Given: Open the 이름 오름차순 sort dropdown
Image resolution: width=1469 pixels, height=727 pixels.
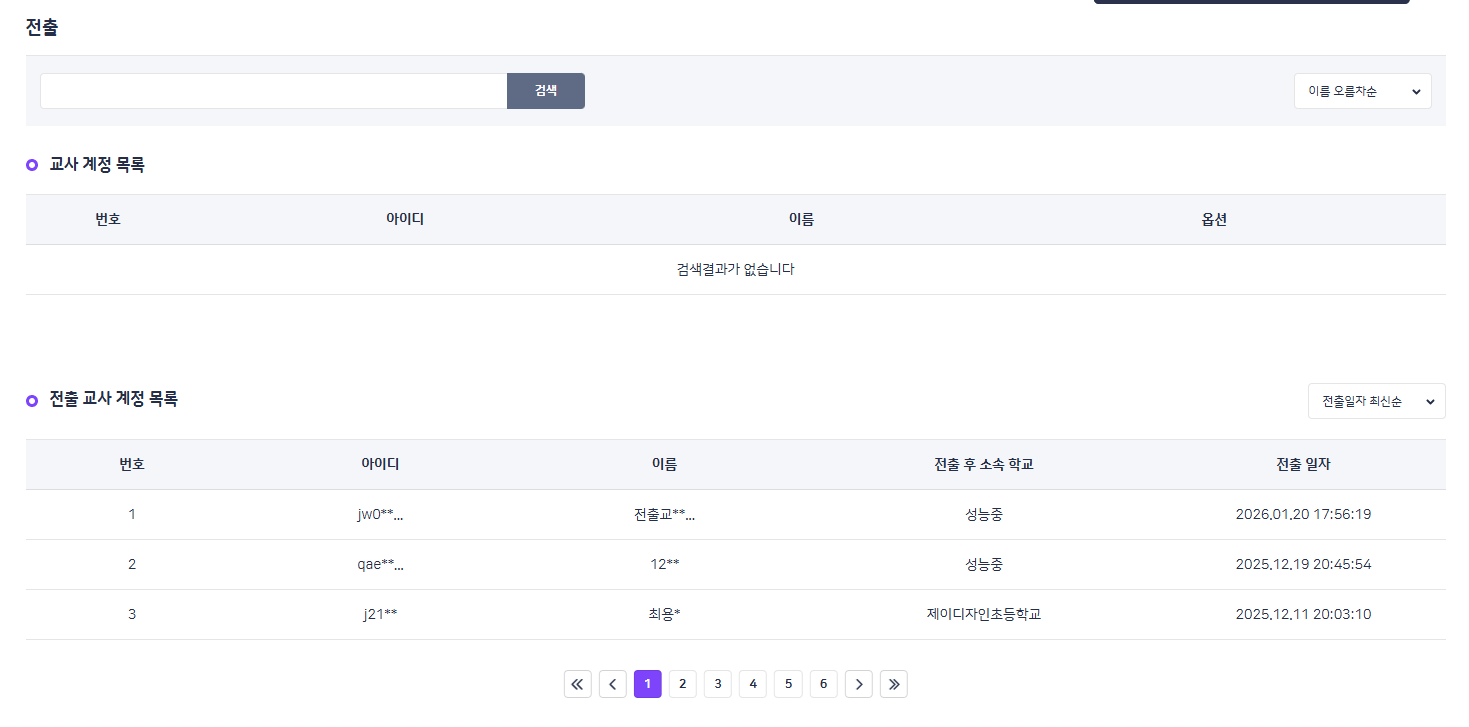Looking at the screenshot, I should (x=1362, y=91).
